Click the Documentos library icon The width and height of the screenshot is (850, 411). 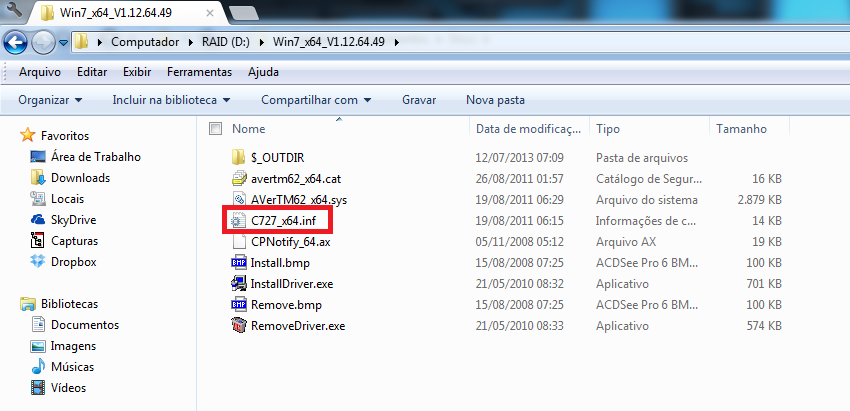[x=38, y=325]
